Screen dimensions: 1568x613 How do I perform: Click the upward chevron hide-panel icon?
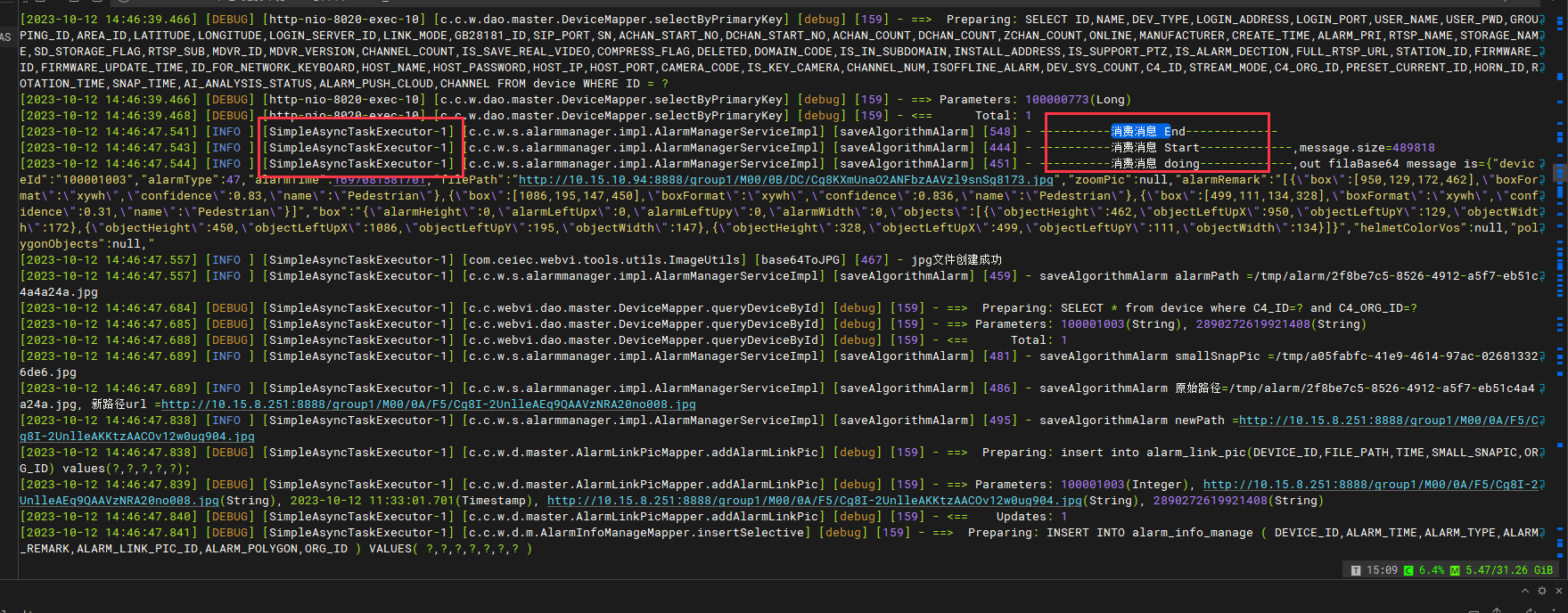coord(1524,591)
